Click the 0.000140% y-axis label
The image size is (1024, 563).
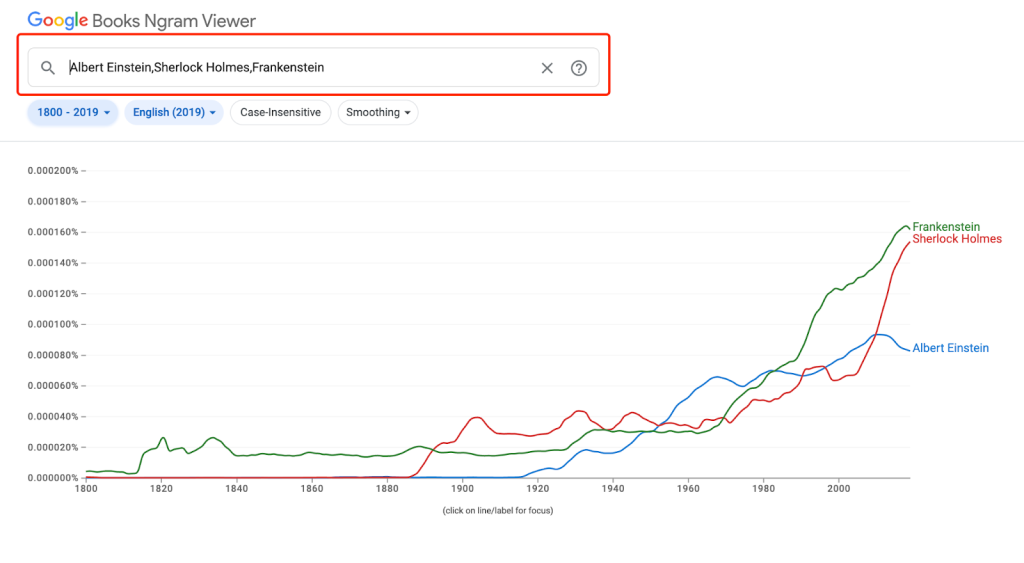(53, 263)
